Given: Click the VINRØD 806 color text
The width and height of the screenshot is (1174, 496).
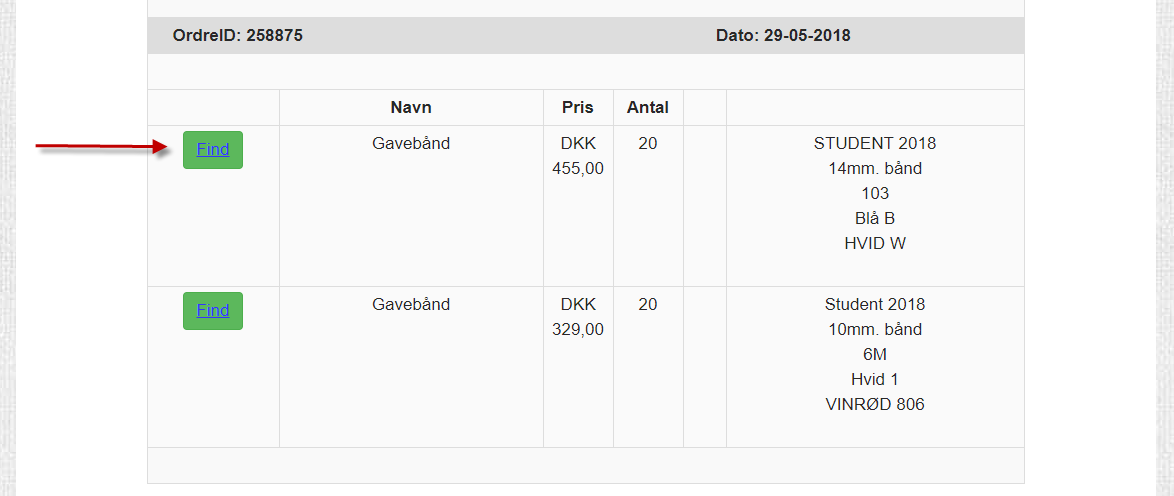Looking at the screenshot, I should coord(875,405).
